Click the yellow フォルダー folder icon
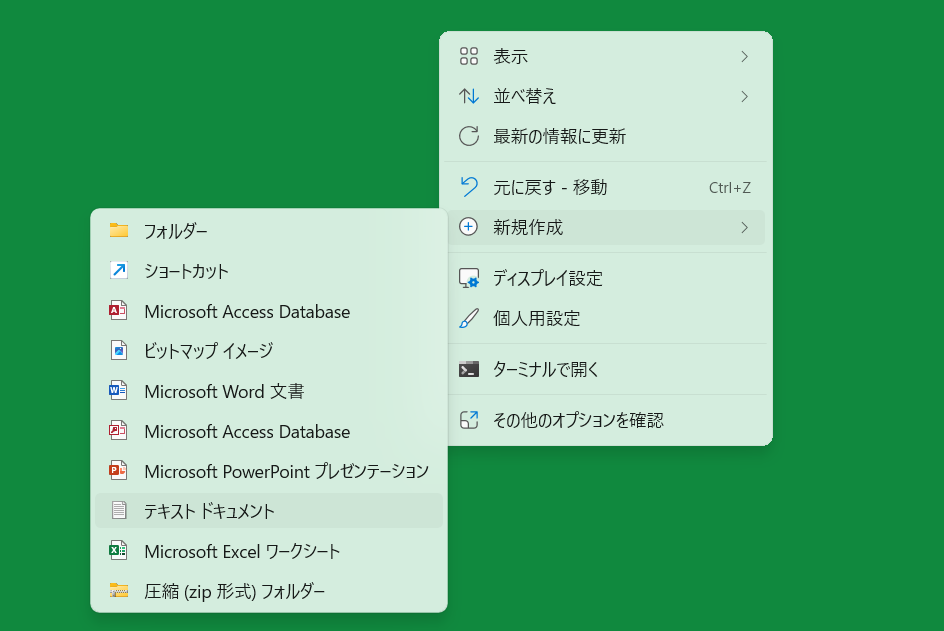The height and width of the screenshot is (631, 944). 119,231
